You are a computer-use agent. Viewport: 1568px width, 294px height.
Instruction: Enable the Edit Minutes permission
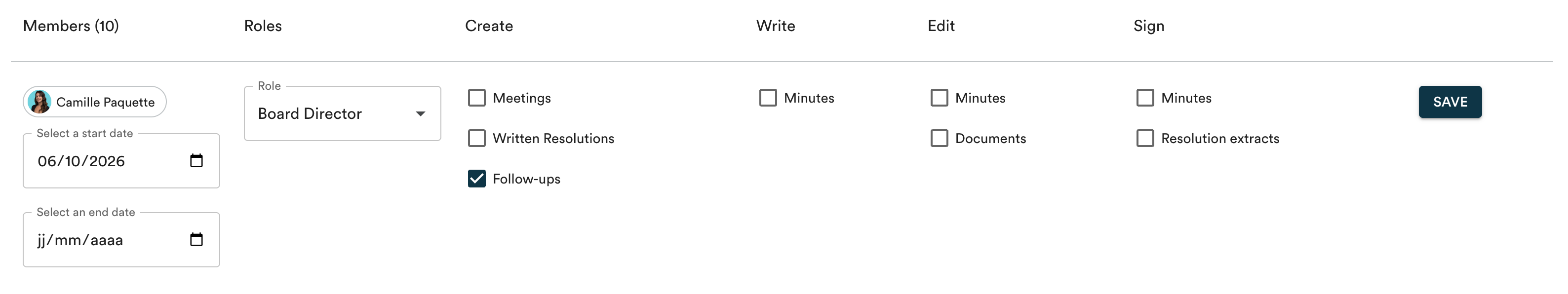(x=939, y=98)
